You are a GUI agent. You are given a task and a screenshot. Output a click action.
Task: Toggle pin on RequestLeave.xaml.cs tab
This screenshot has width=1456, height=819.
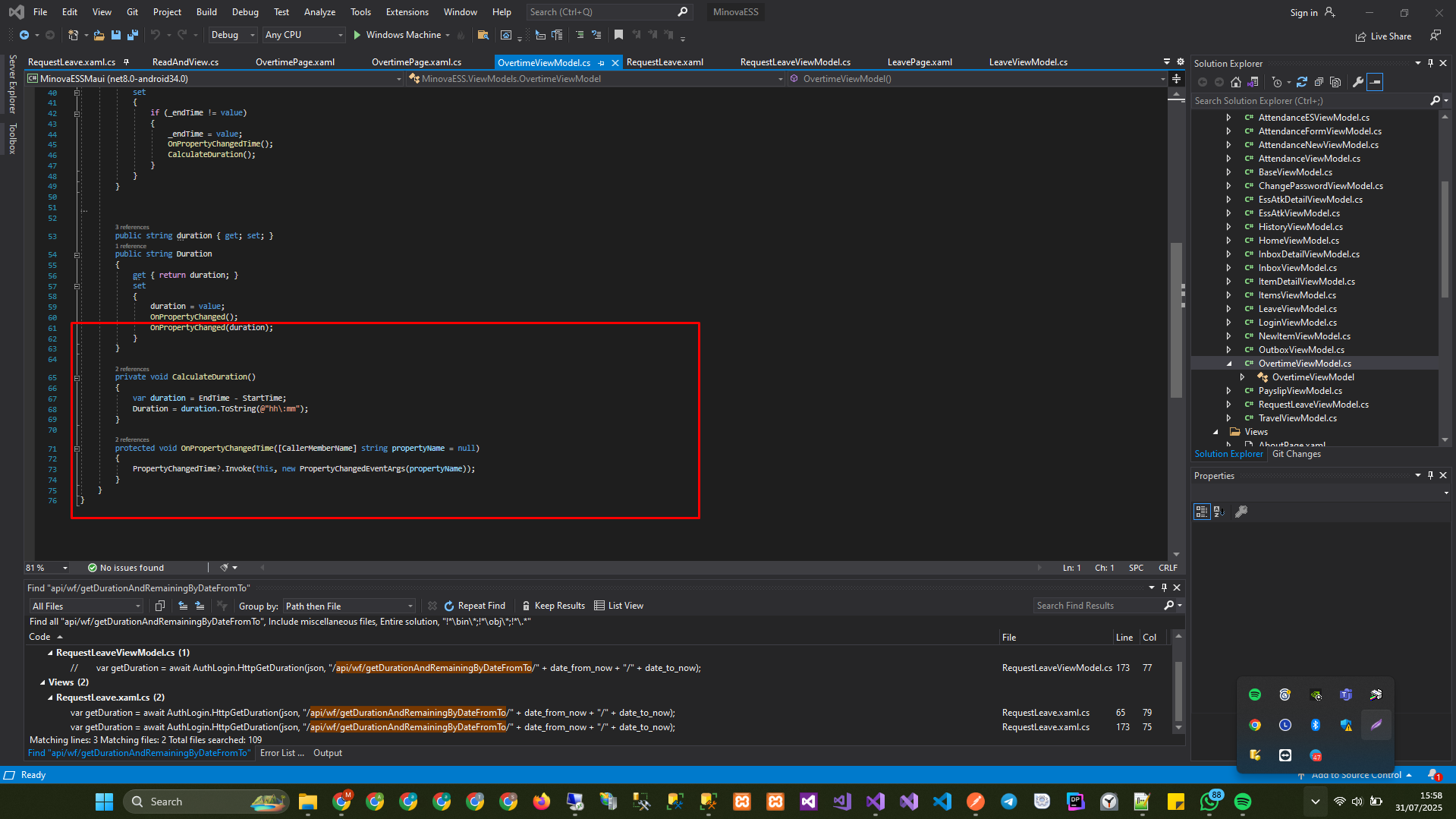pos(126,62)
